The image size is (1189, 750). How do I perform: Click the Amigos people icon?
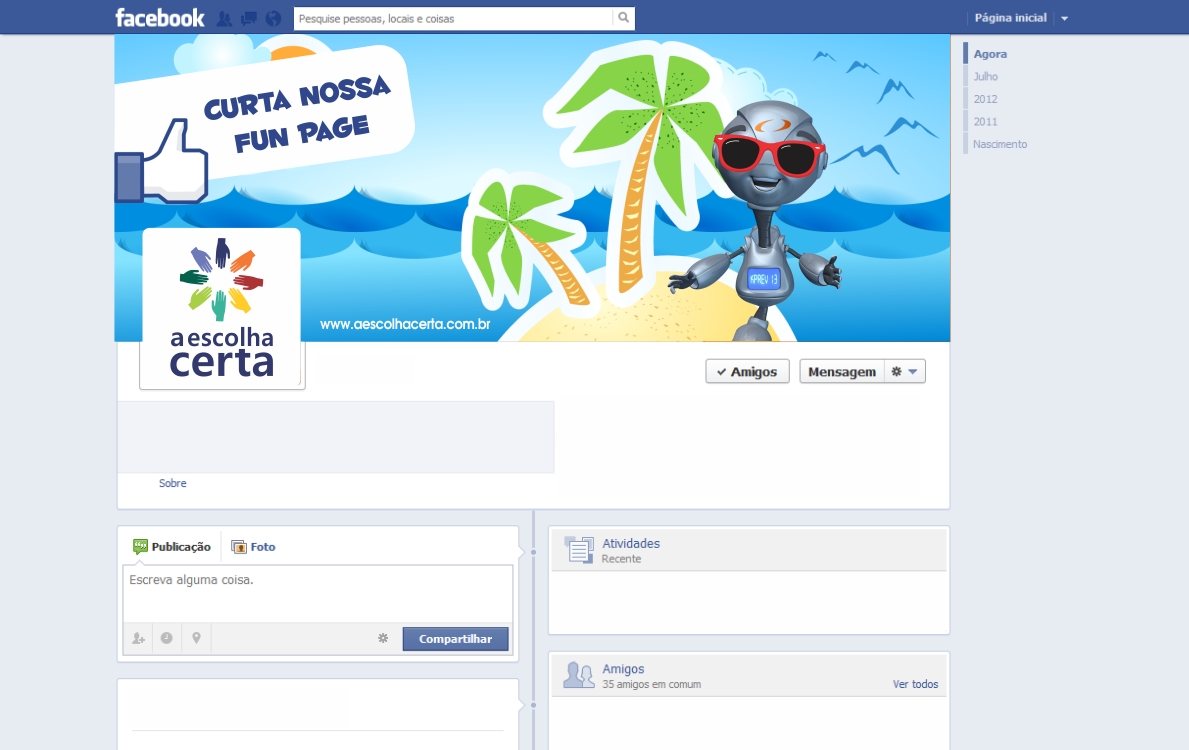coord(579,675)
